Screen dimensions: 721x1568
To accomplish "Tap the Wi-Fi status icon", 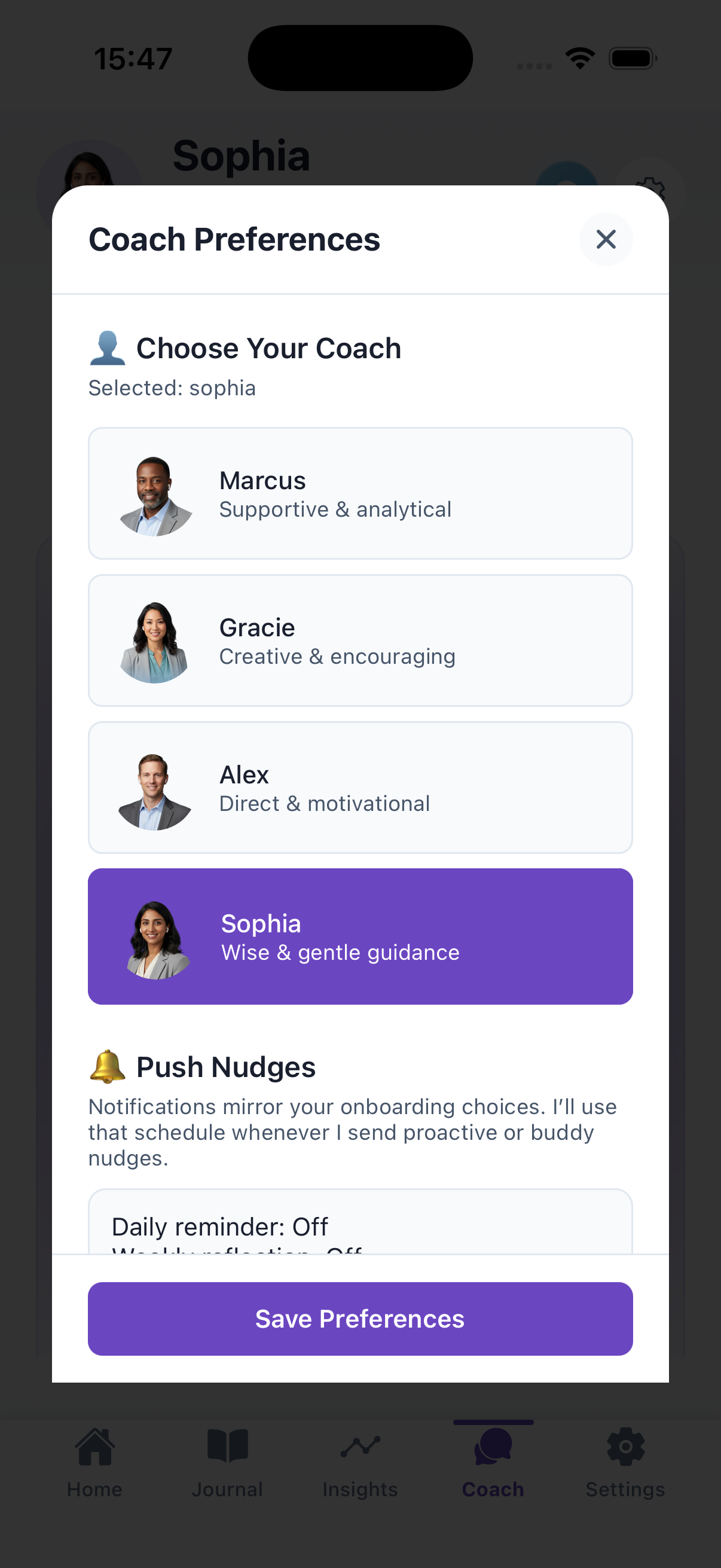I will point(580,59).
